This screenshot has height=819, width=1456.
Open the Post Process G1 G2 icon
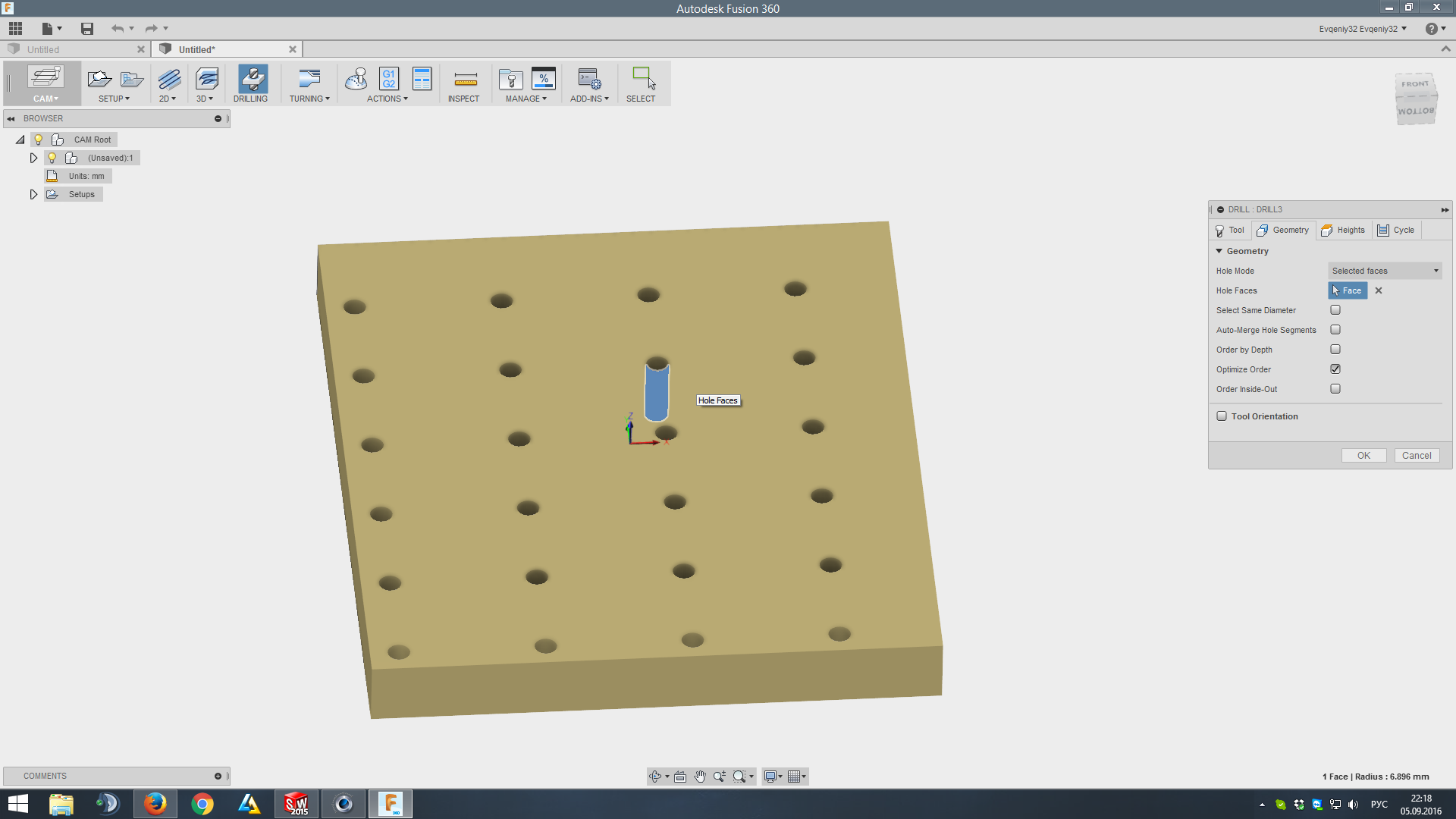click(x=388, y=79)
